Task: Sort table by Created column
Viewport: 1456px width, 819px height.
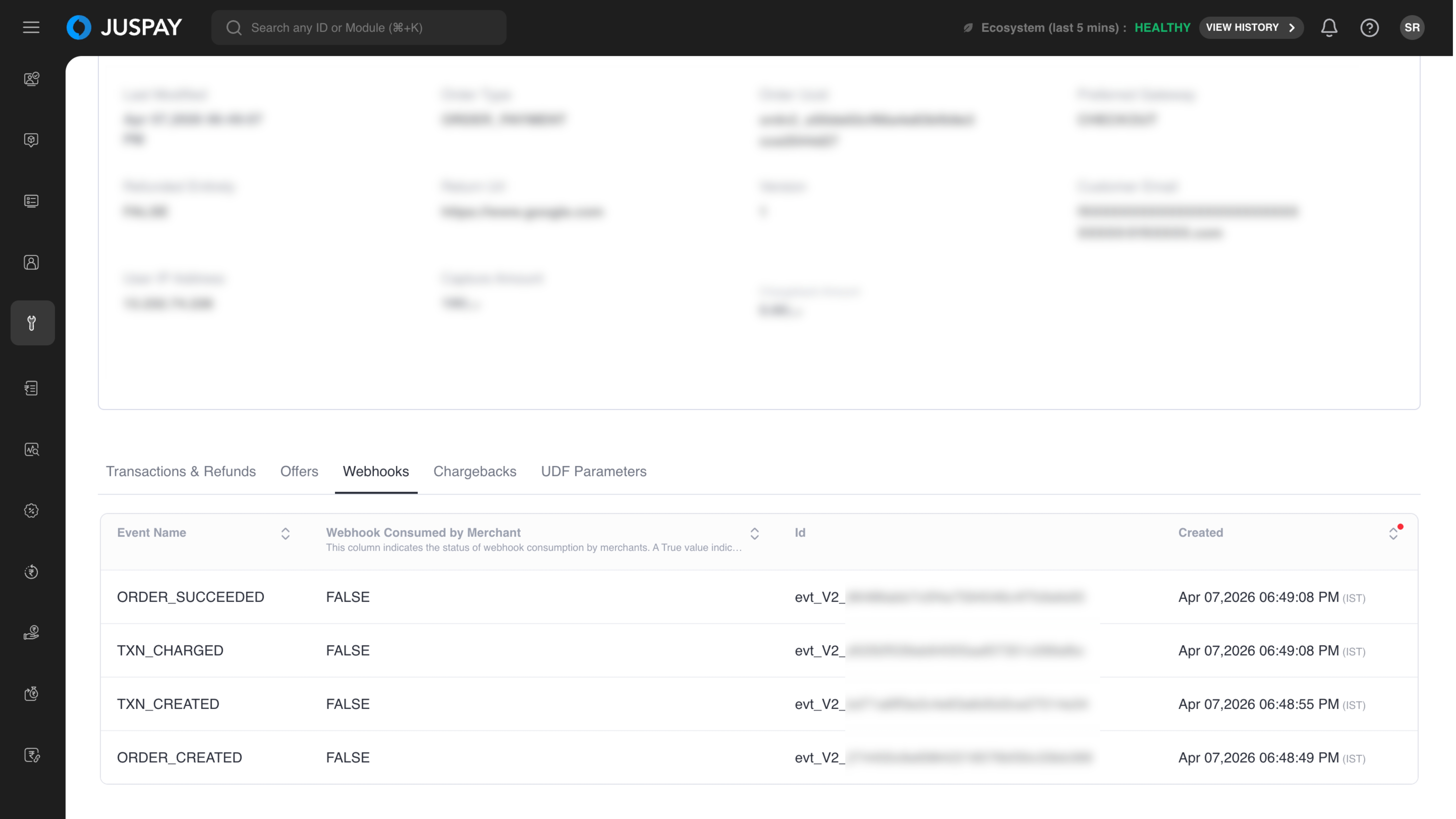Action: tap(1393, 534)
